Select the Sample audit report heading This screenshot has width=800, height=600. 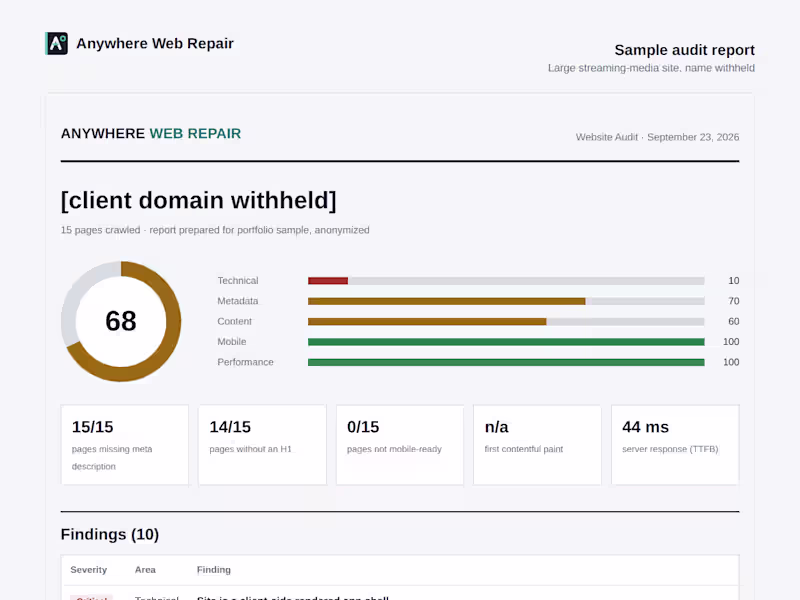684,50
